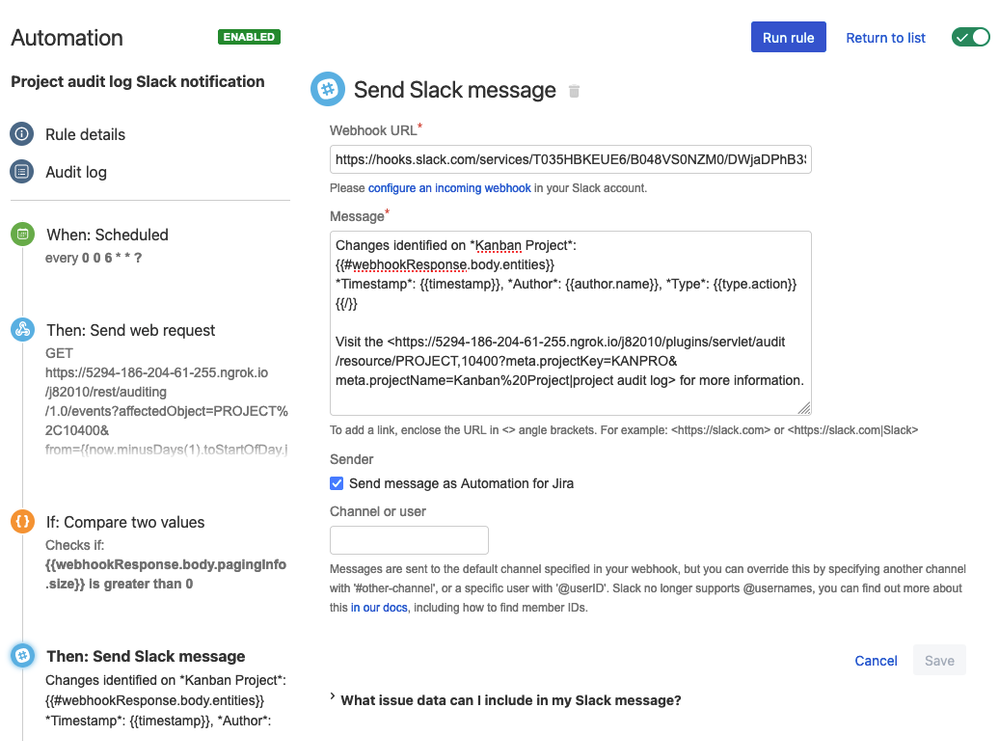
Task: Select the Send web request action icon
Action: pos(22,330)
